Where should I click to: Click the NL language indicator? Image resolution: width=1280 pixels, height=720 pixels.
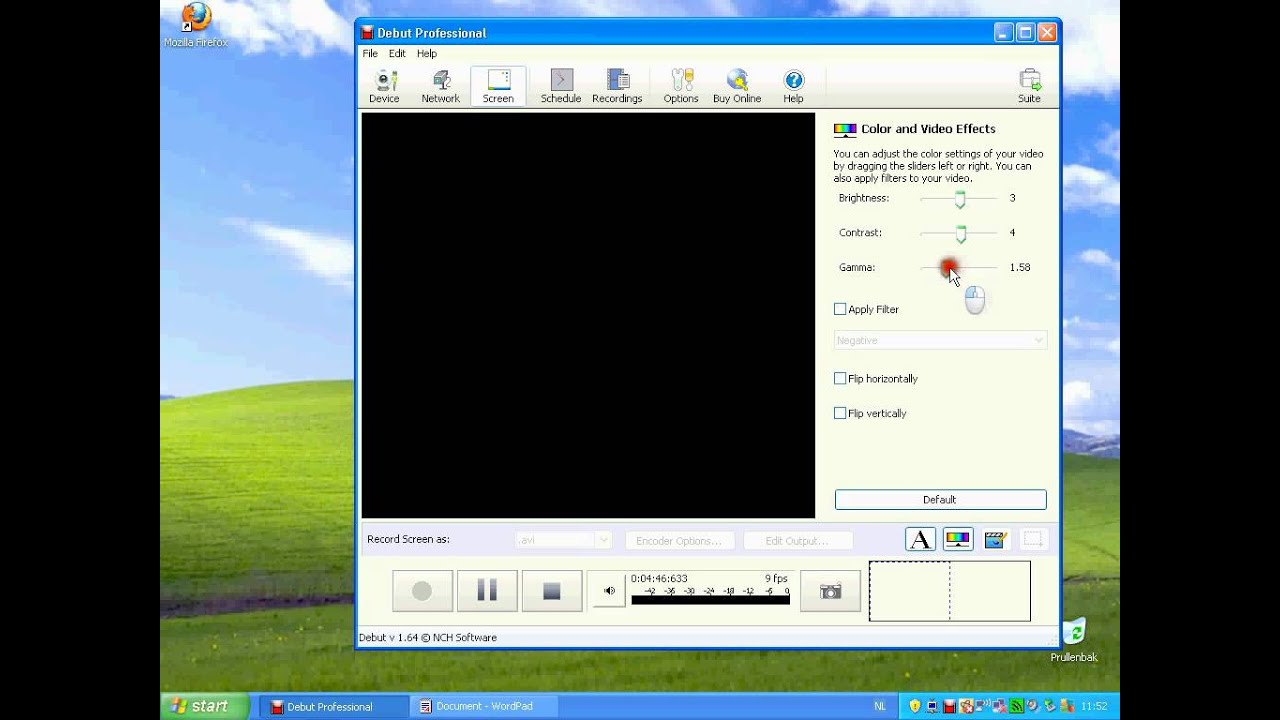[x=880, y=706]
